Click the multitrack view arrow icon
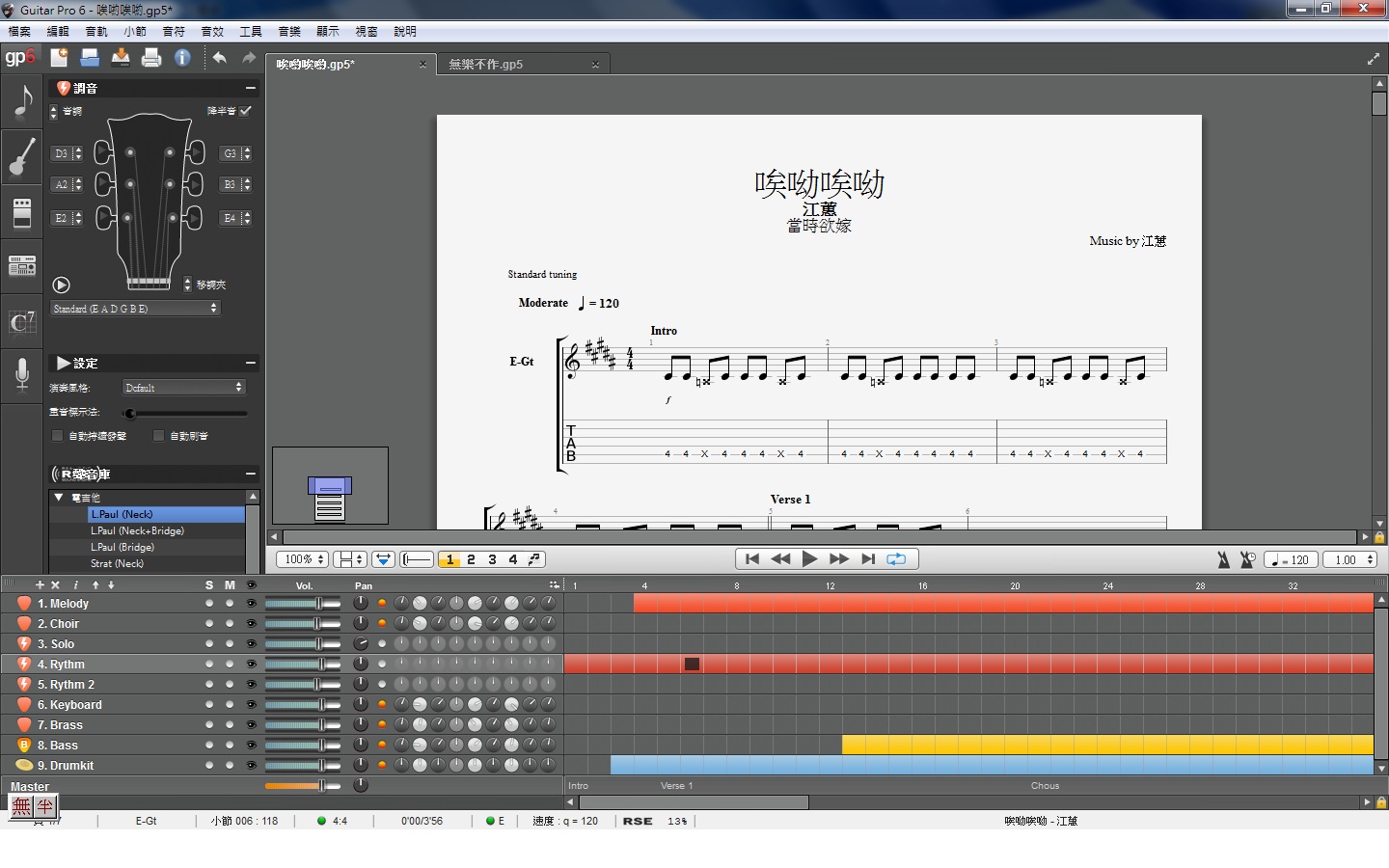 [383, 559]
